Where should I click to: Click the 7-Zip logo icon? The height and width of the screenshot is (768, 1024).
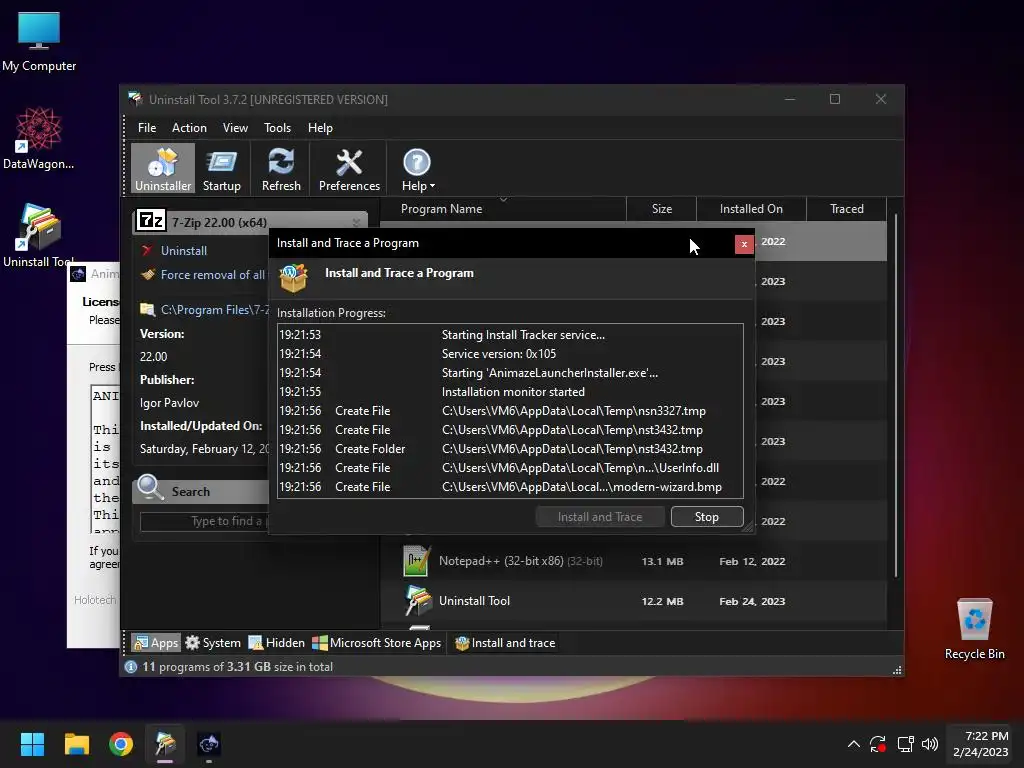tap(151, 221)
